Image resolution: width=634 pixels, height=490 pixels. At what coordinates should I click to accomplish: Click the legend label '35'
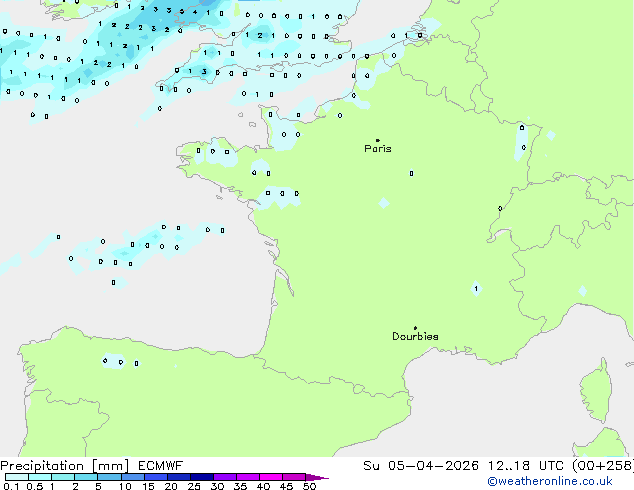(x=240, y=486)
